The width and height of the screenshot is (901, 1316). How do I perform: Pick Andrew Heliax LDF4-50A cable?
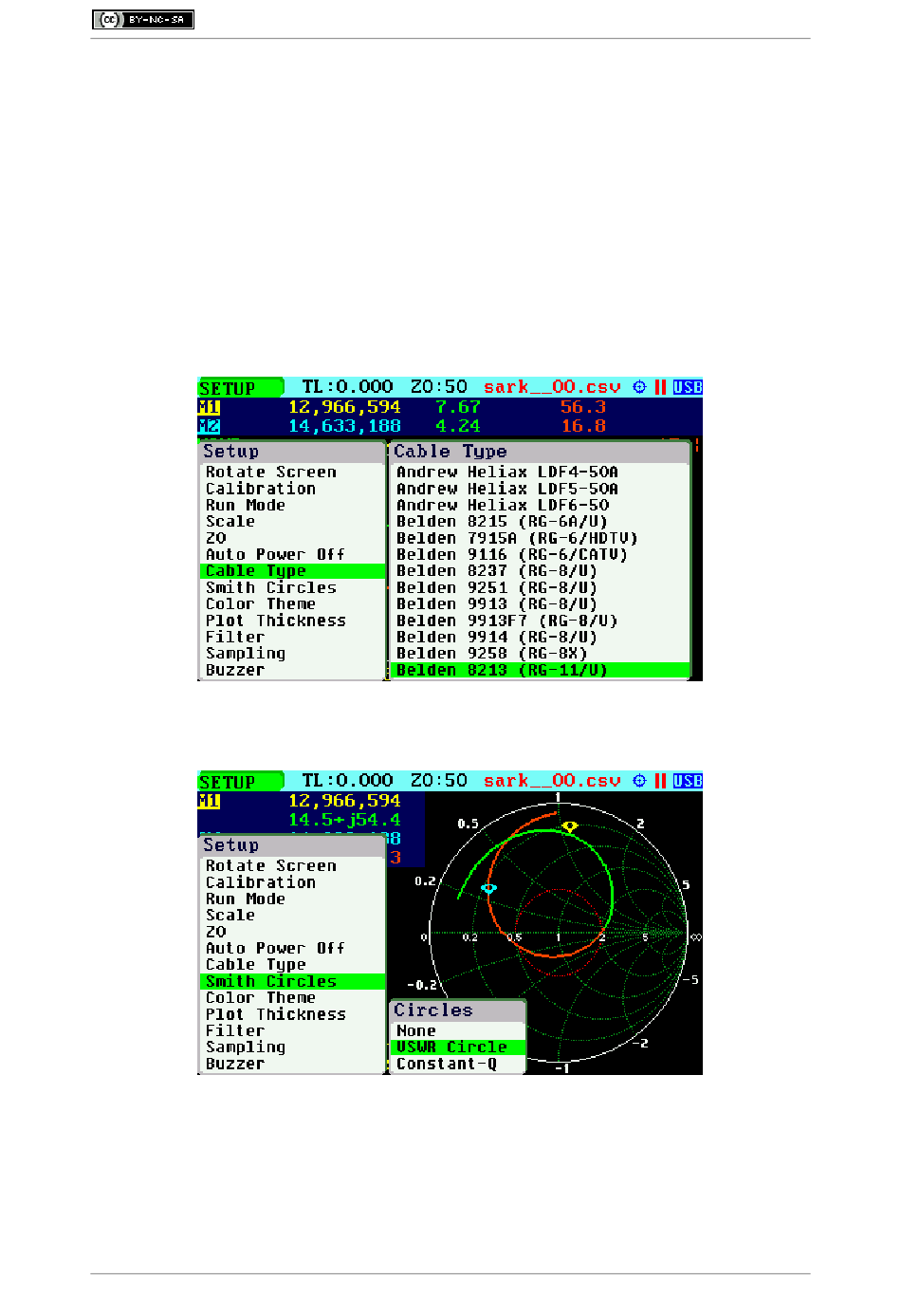click(x=540, y=472)
